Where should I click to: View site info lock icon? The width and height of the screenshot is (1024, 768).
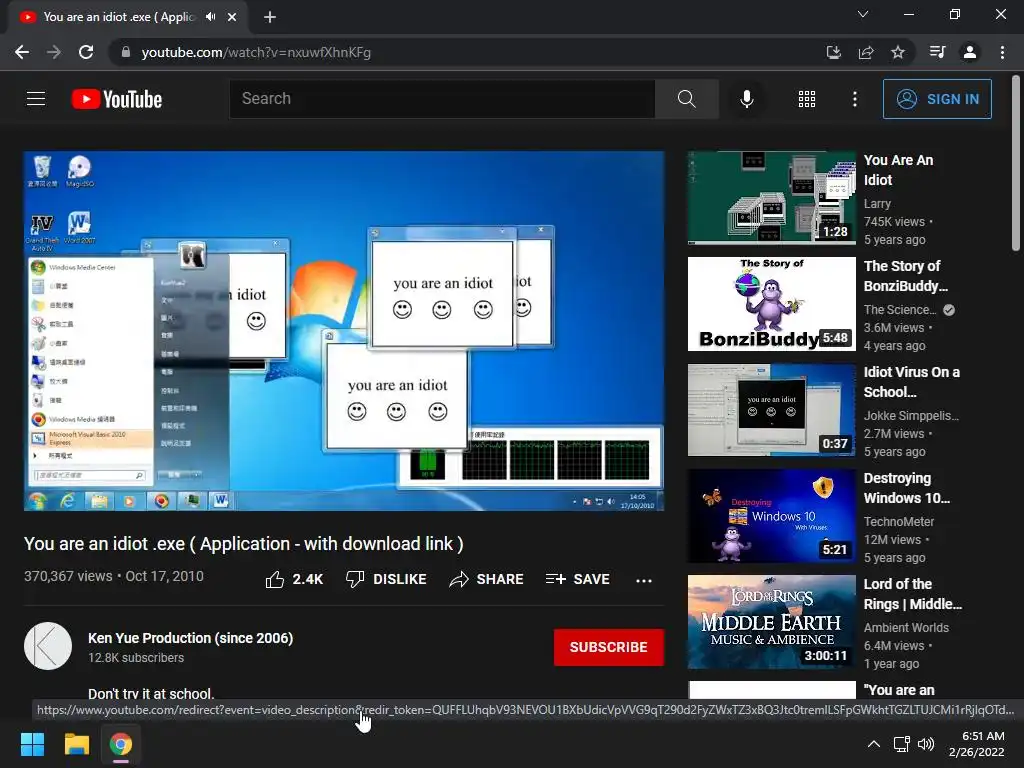(126, 52)
